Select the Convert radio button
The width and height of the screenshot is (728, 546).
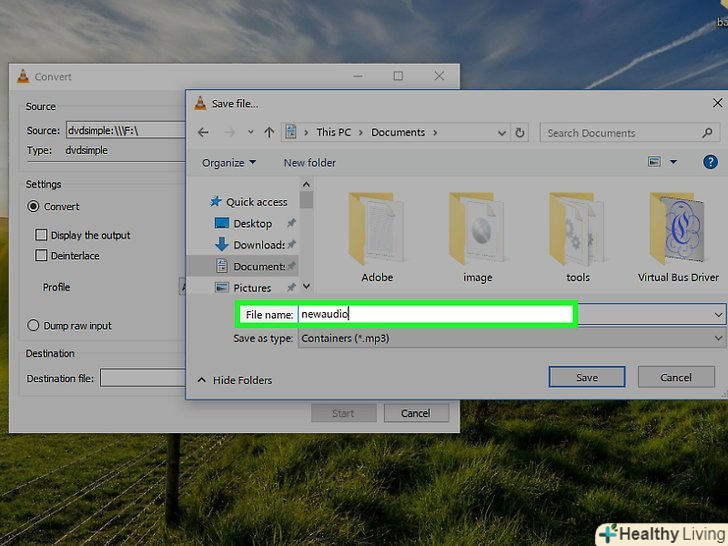[x=34, y=207]
